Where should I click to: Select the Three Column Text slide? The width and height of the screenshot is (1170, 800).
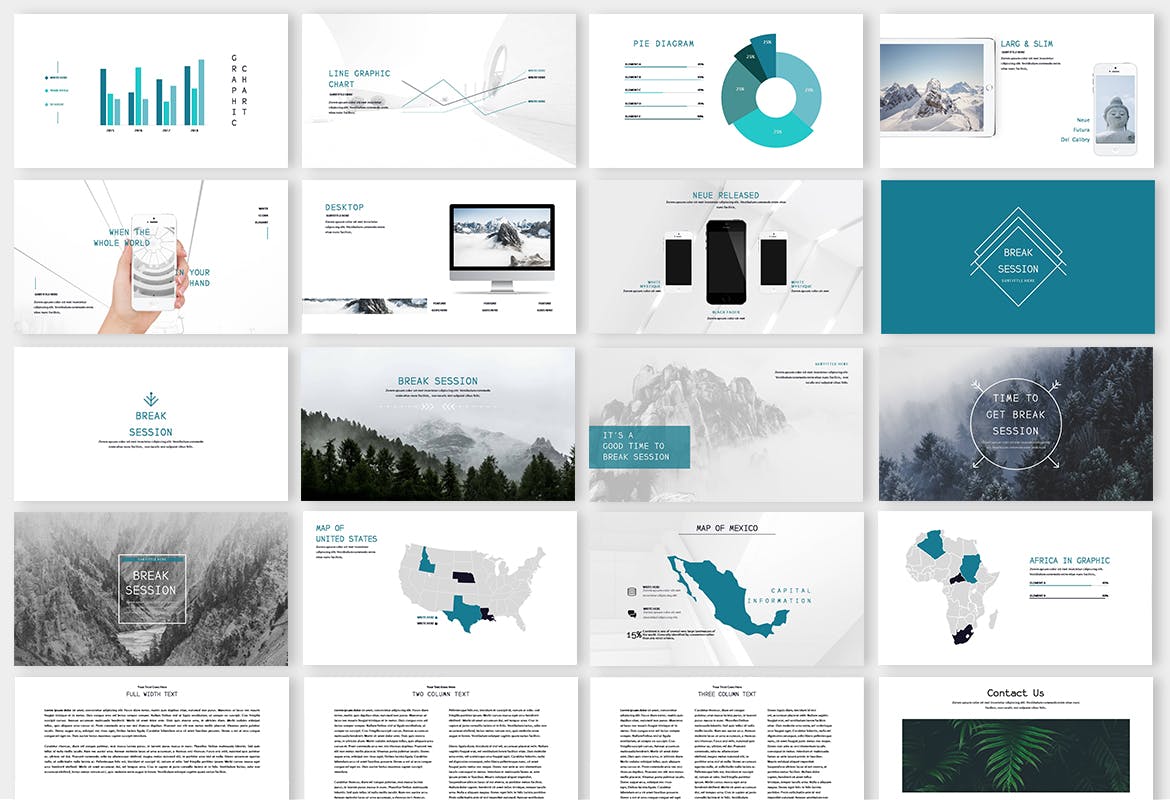[726, 738]
